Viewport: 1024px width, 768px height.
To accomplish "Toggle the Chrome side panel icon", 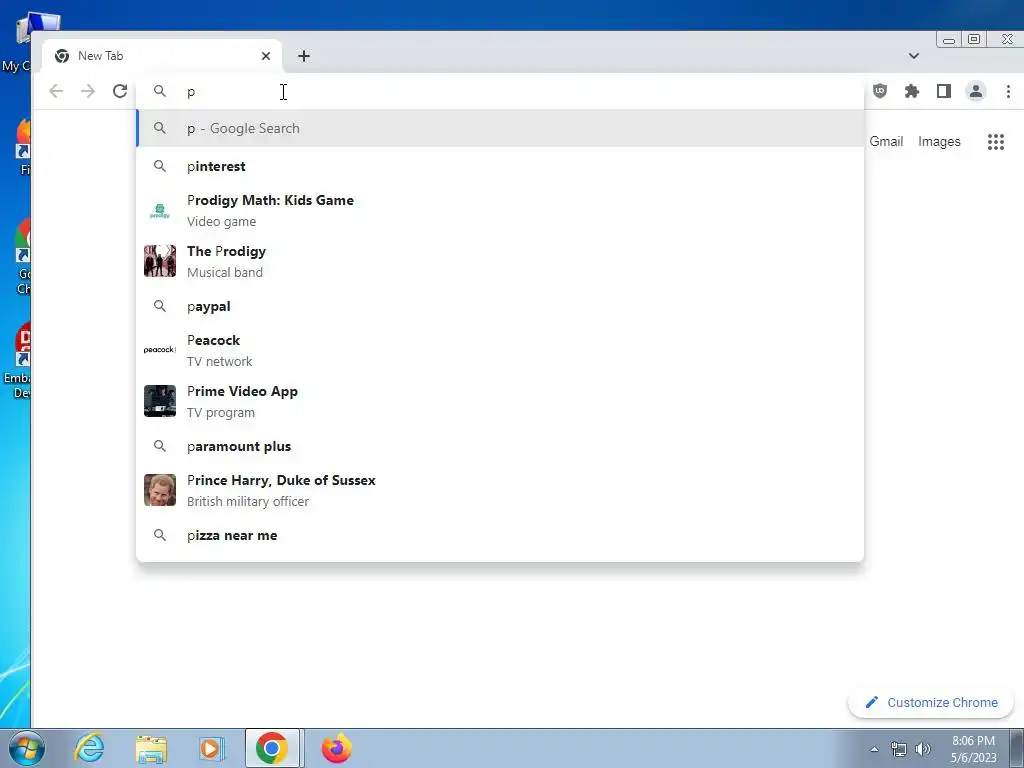I will pyautogui.click(x=944, y=91).
